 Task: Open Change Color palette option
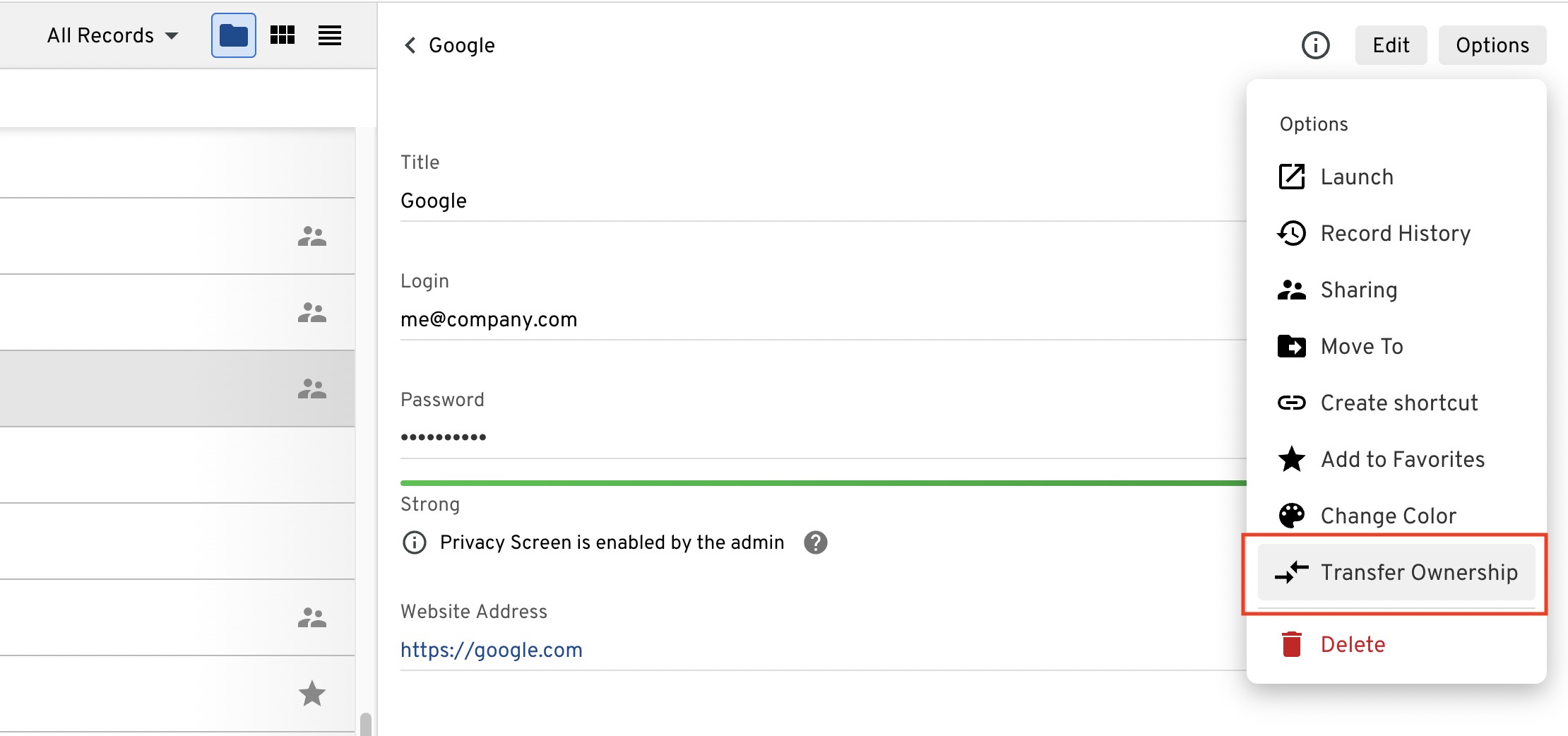1388,516
